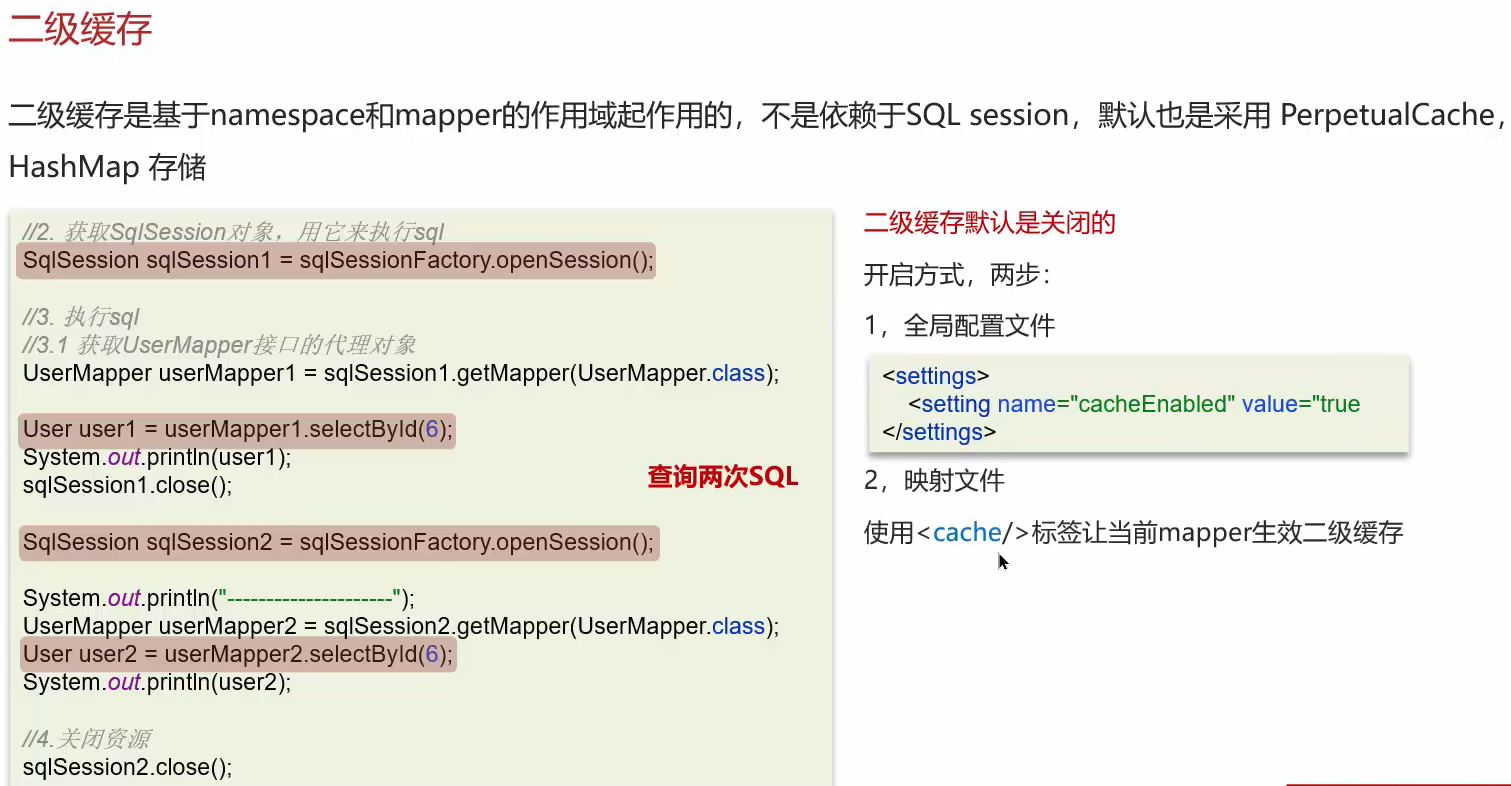Click the line 使用<cache/>标签让当前mapper生效二级缓存
1511x786 pixels.
[1134, 533]
